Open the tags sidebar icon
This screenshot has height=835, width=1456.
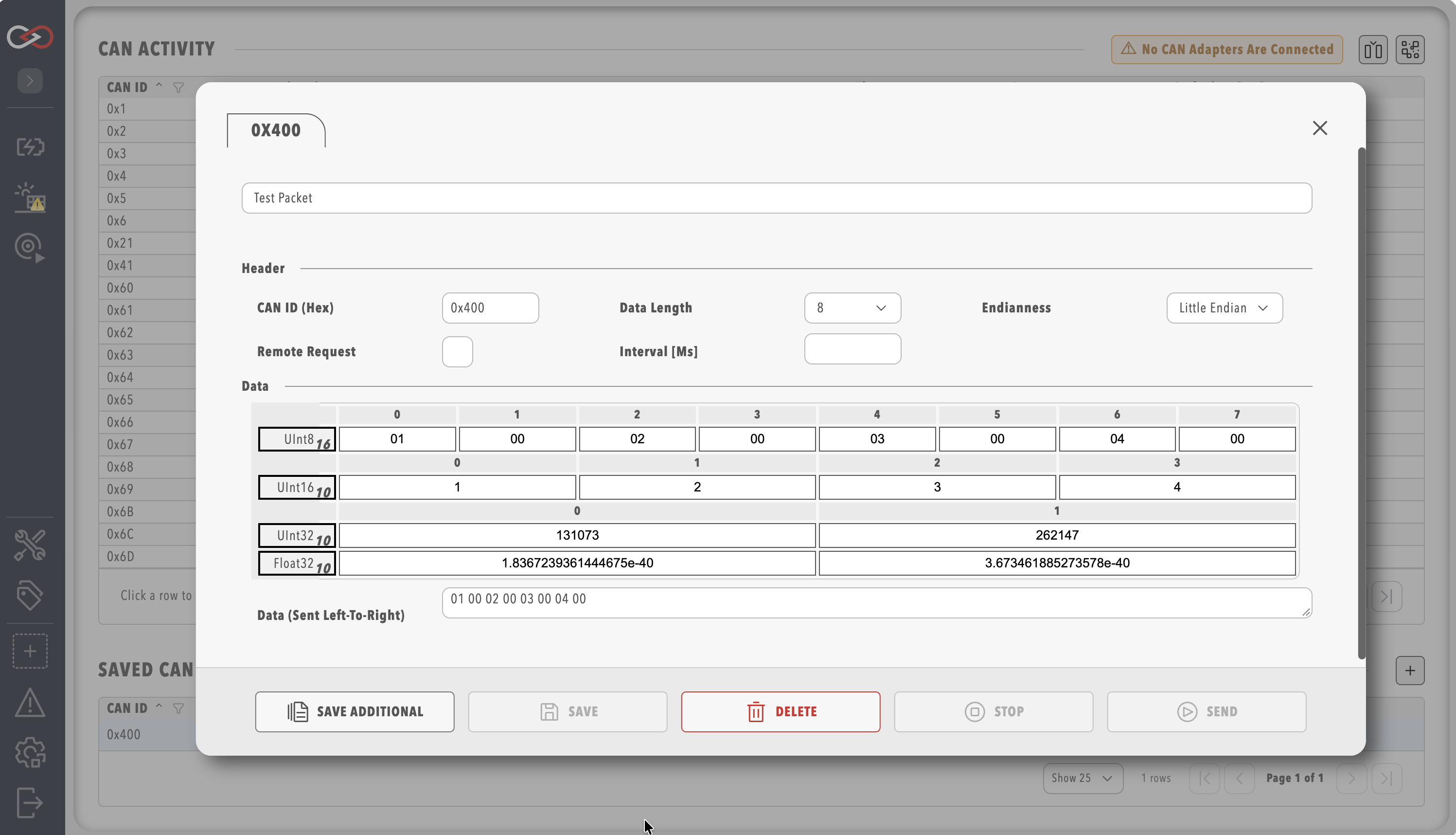(x=30, y=595)
